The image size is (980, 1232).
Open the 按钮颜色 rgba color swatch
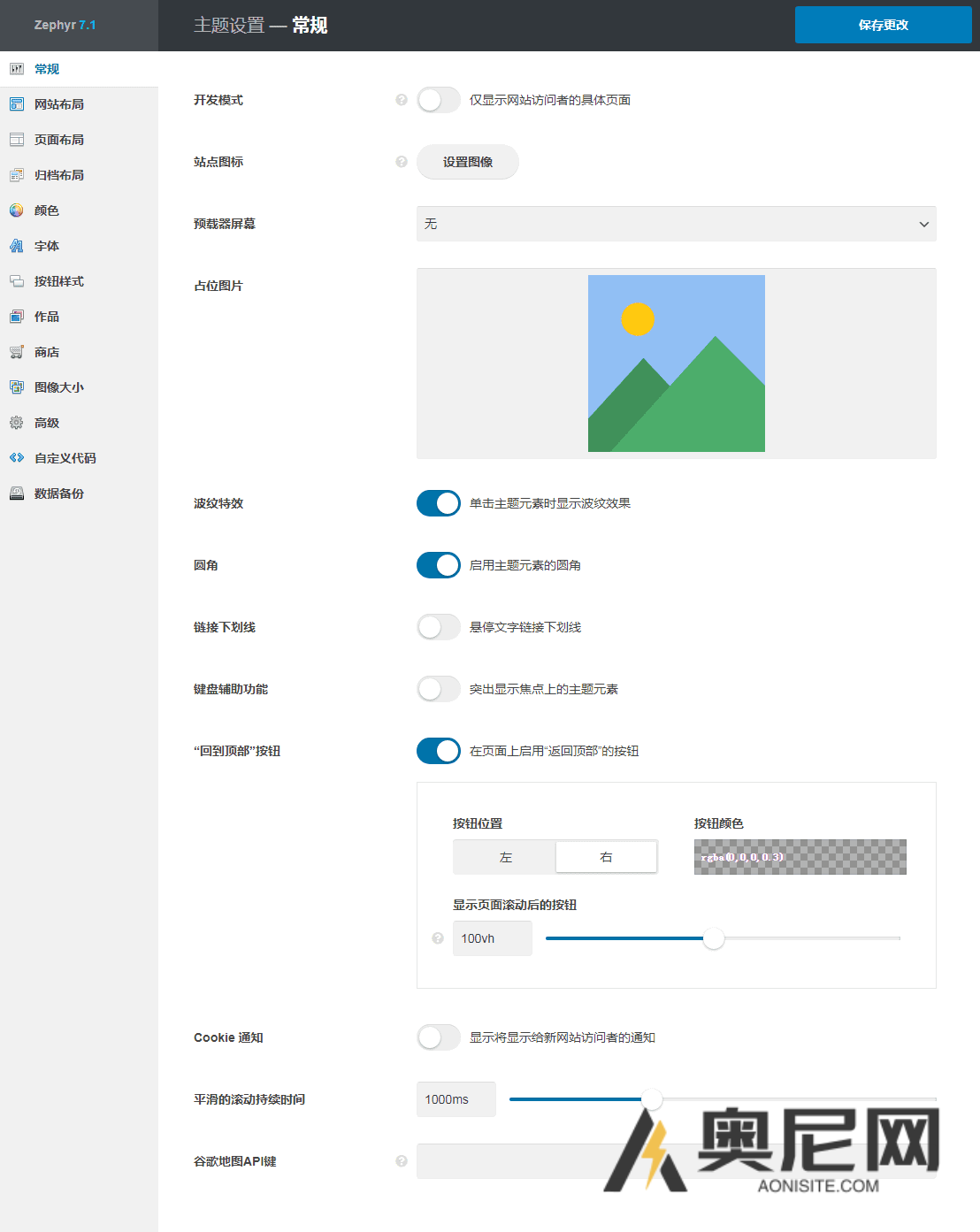pos(800,857)
